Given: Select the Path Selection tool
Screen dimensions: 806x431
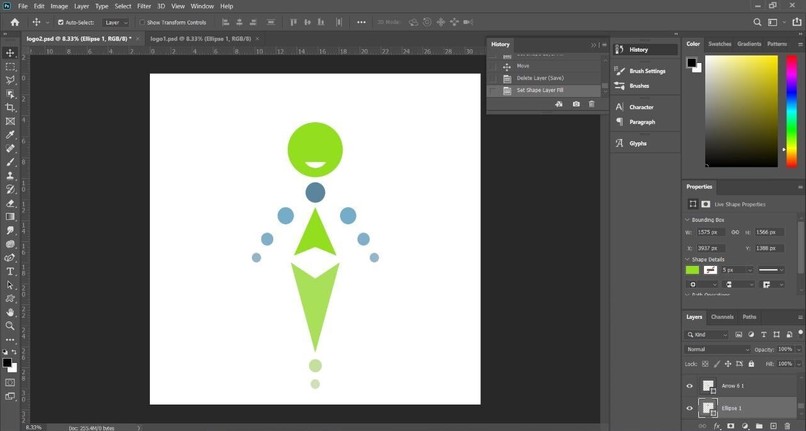Looking at the screenshot, I should tap(10, 285).
